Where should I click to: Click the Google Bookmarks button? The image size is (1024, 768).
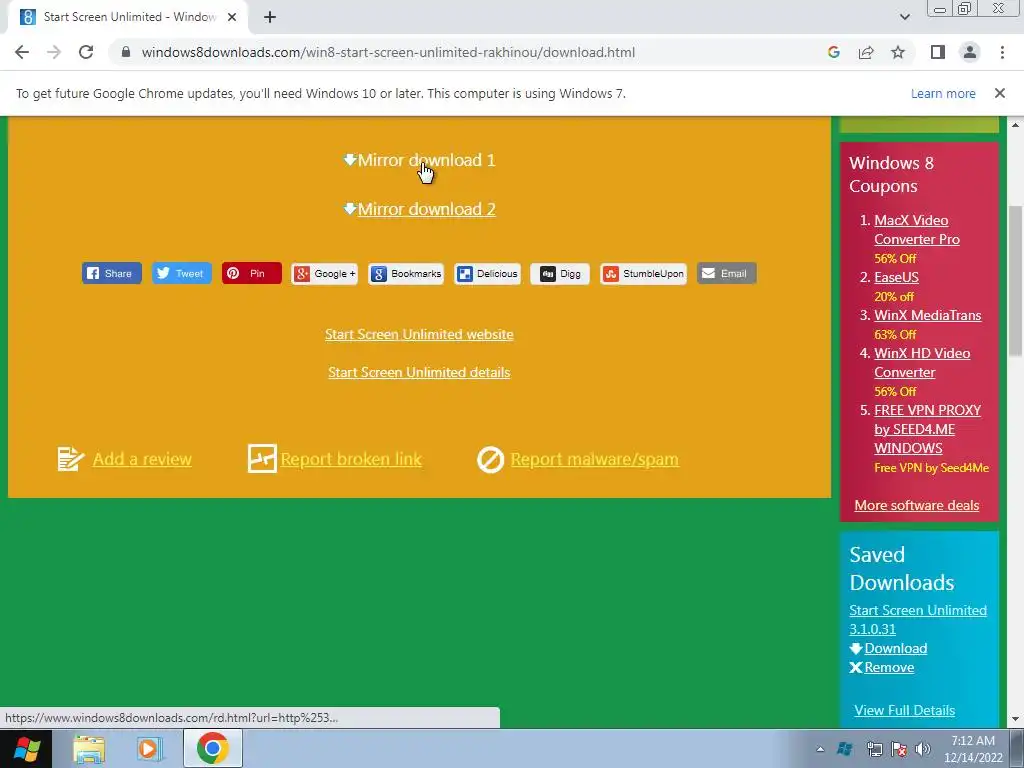coord(406,273)
